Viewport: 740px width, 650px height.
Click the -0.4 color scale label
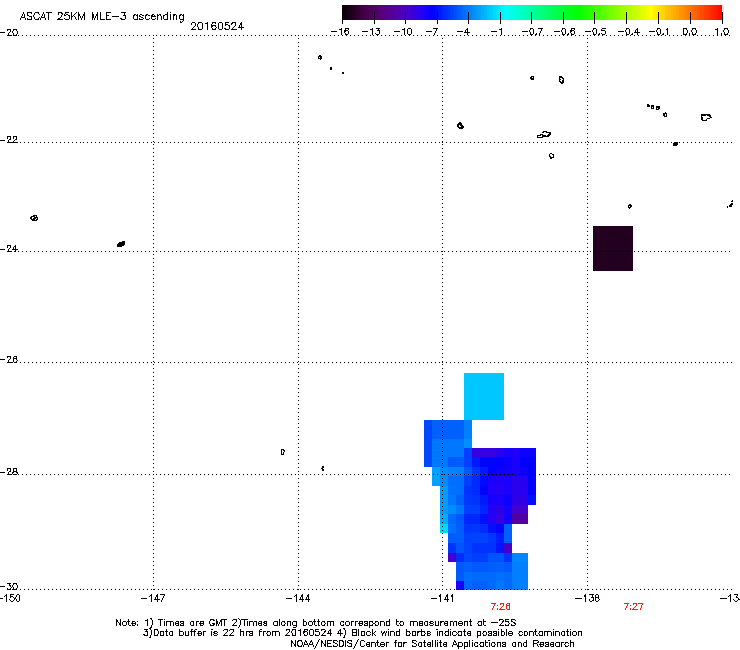pos(629,32)
